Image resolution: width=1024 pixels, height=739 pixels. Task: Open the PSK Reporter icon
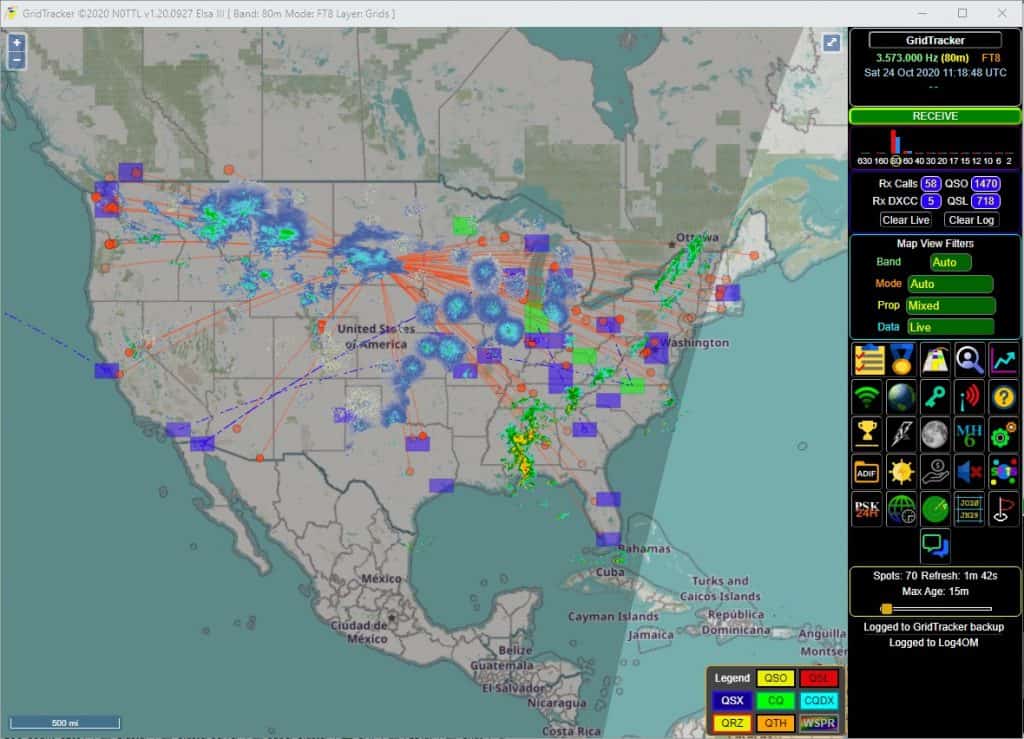click(x=866, y=508)
